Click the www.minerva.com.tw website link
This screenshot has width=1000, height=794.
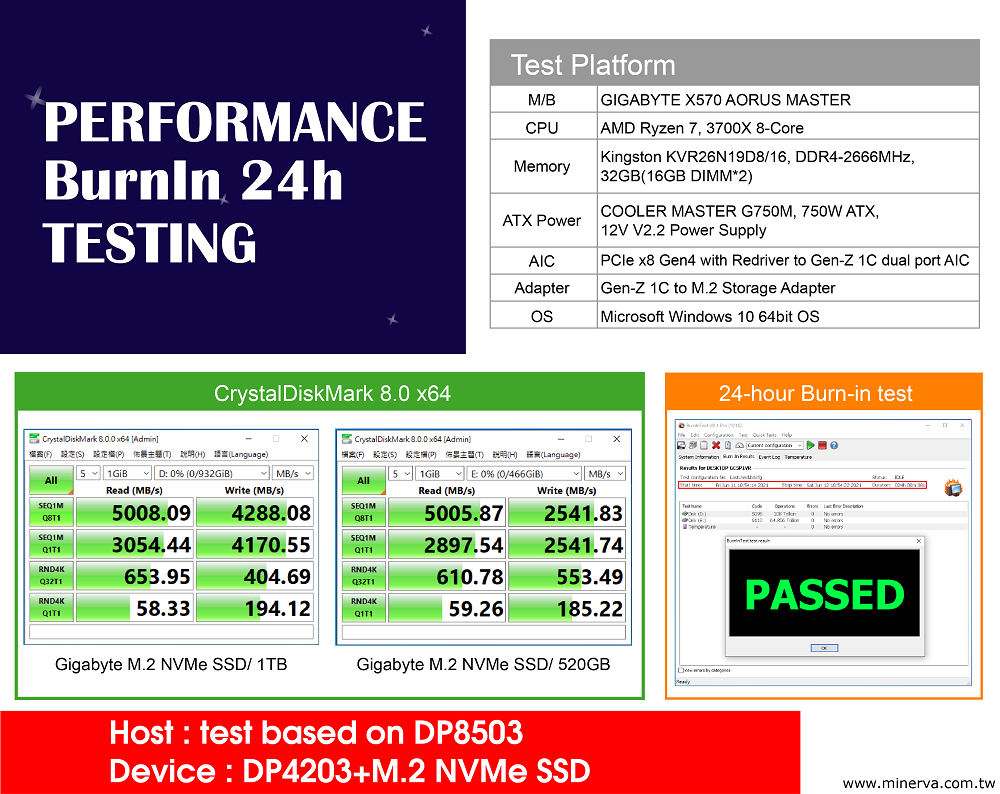click(x=919, y=783)
